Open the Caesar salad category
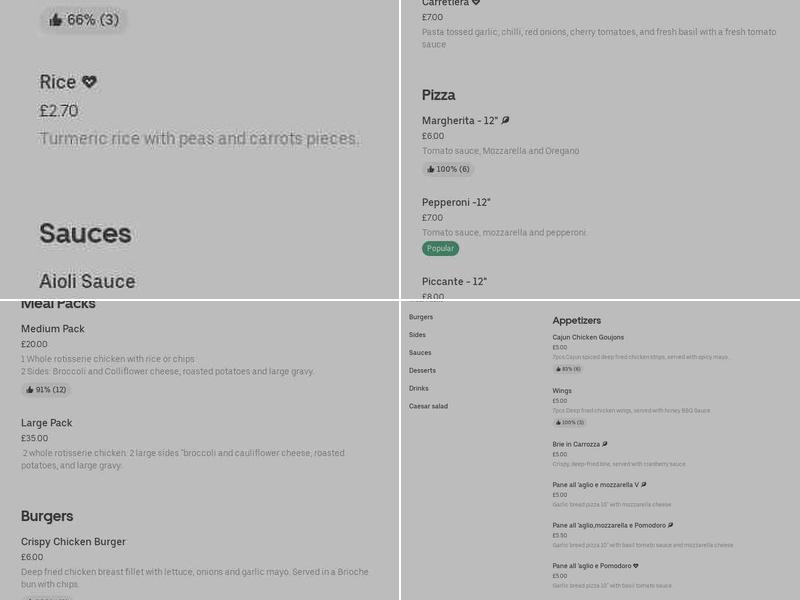Image resolution: width=800 pixels, height=600 pixels. click(x=428, y=406)
